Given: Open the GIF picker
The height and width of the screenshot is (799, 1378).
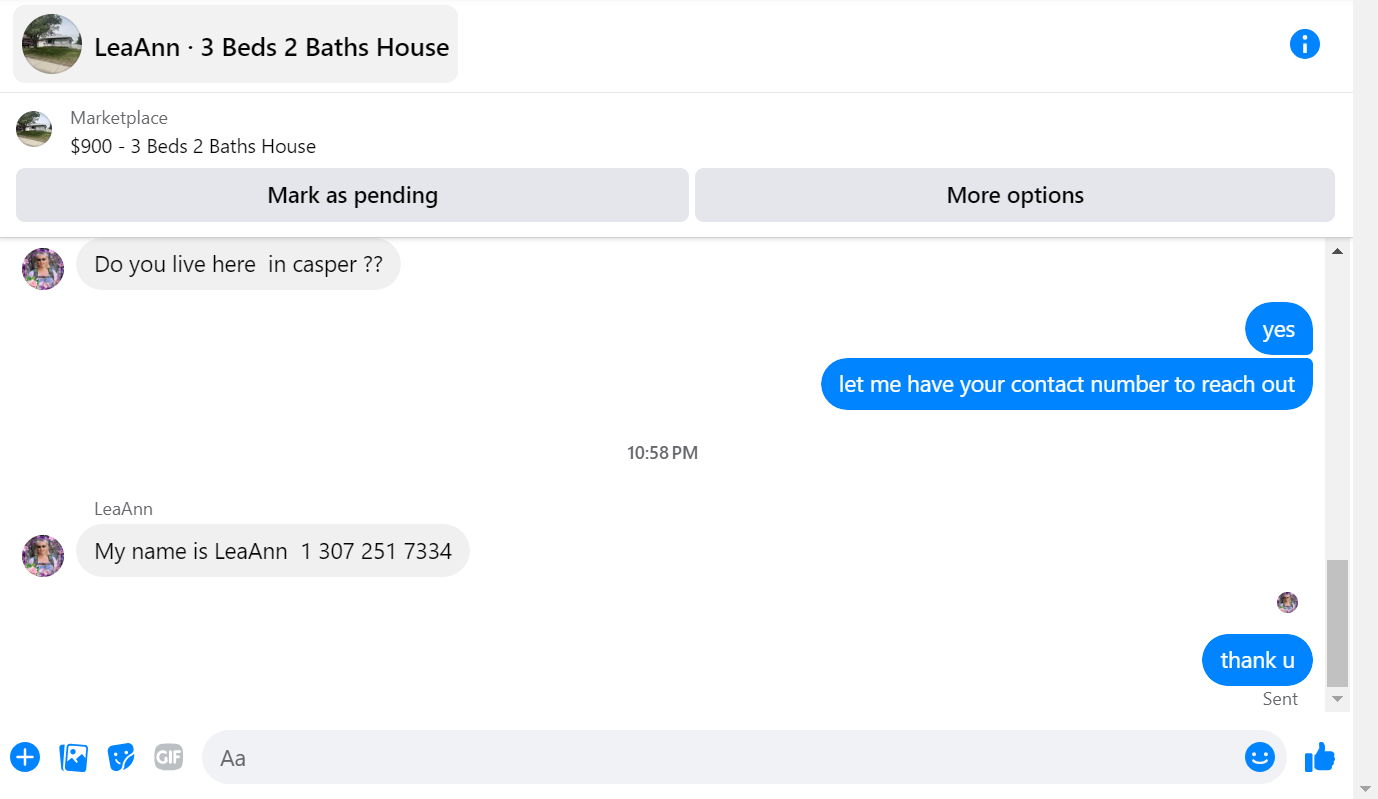Looking at the screenshot, I should pos(169,757).
